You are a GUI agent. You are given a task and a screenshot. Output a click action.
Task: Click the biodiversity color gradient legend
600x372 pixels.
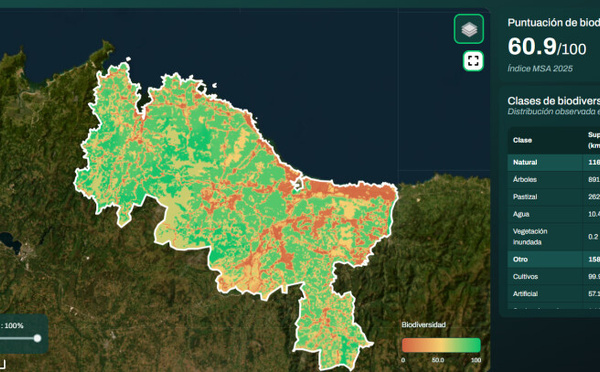pos(441,345)
